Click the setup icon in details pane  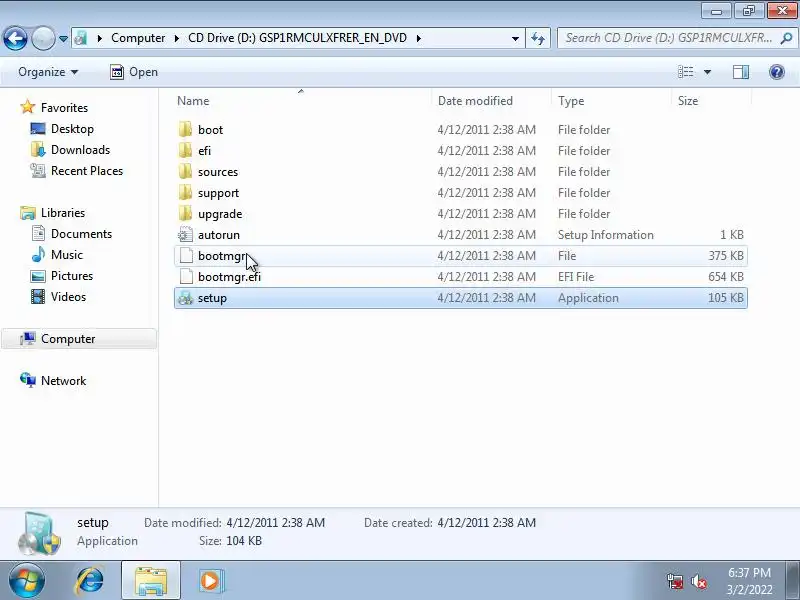coord(39,533)
